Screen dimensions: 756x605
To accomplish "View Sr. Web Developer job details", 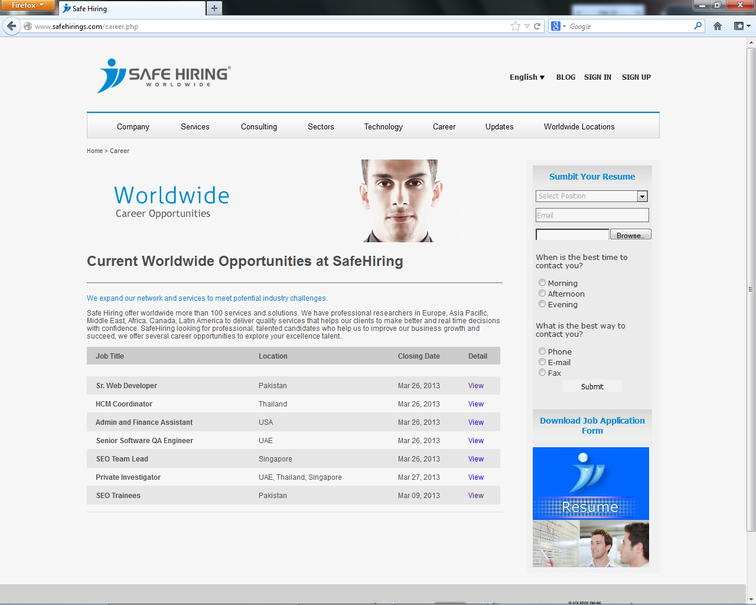I will pyautogui.click(x=476, y=386).
